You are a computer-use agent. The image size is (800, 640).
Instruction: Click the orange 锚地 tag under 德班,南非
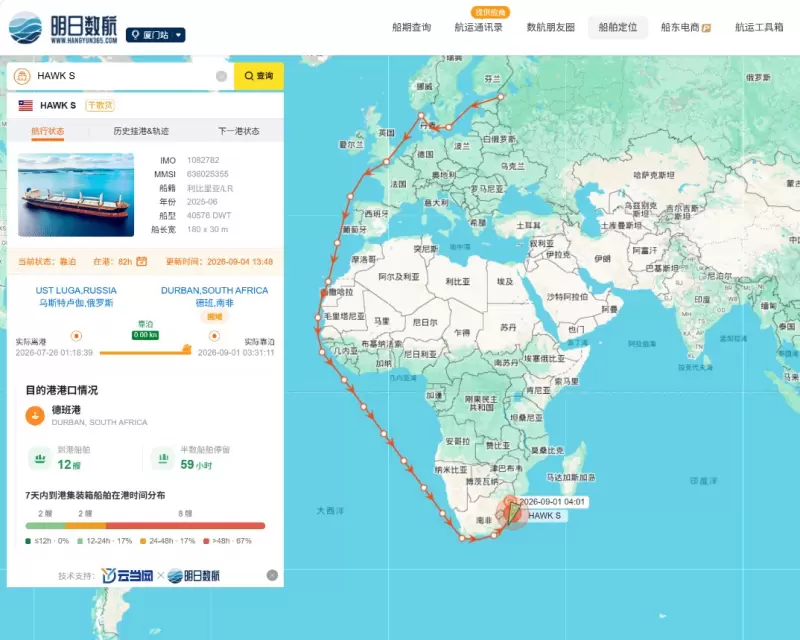[x=214, y=316]
